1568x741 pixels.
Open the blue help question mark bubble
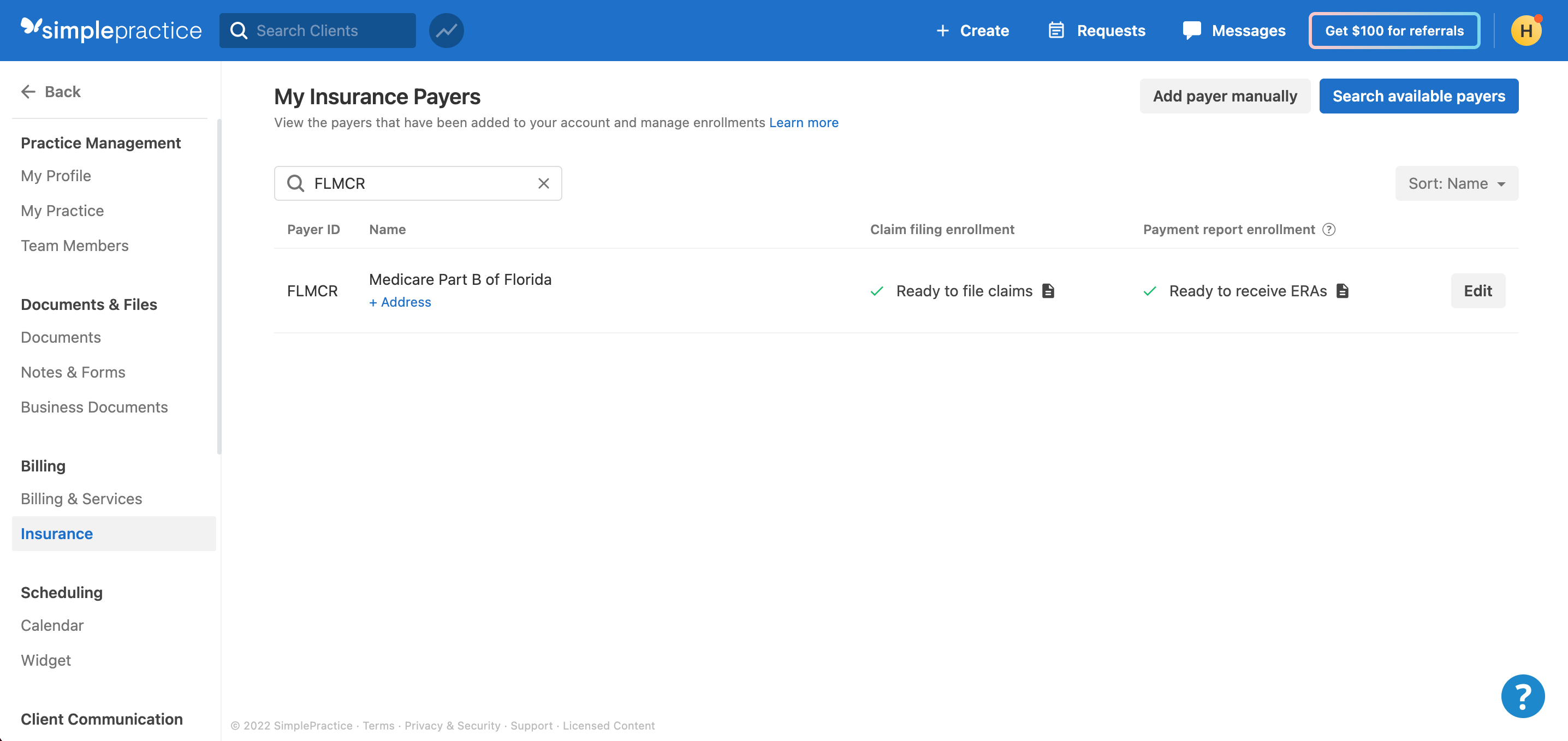tap(1522, 696)
